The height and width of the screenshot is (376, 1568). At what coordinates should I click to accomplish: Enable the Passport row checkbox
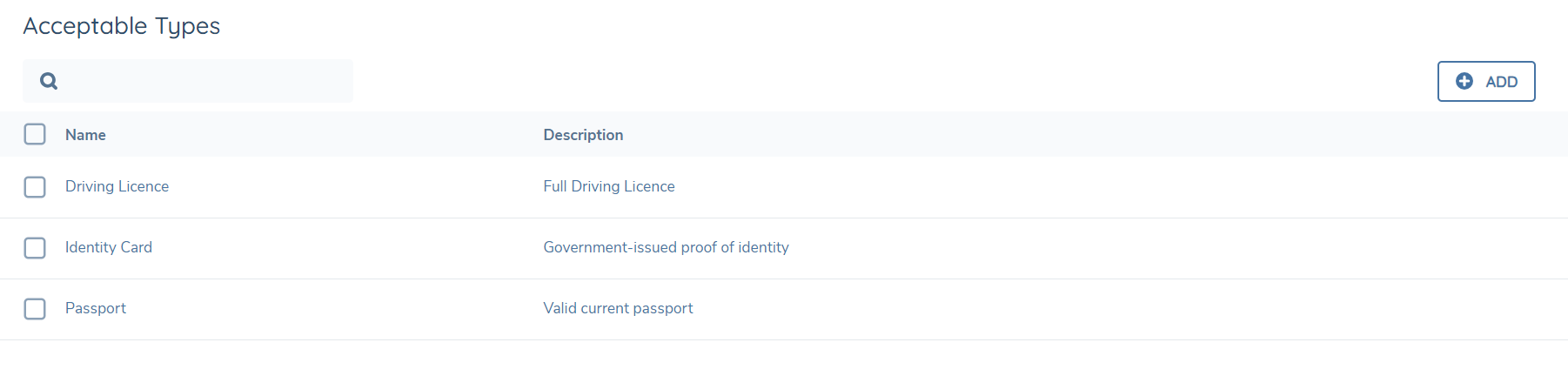tap(35, 309)
